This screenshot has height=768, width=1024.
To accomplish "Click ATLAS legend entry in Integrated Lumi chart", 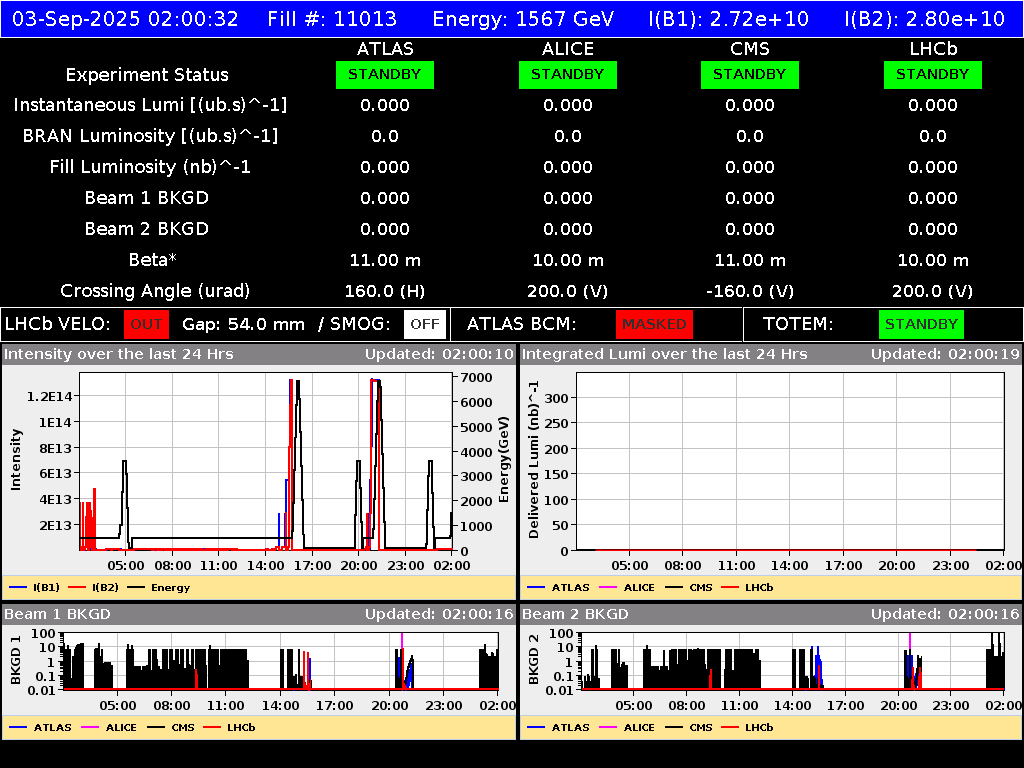I will [x=558, y=588].
